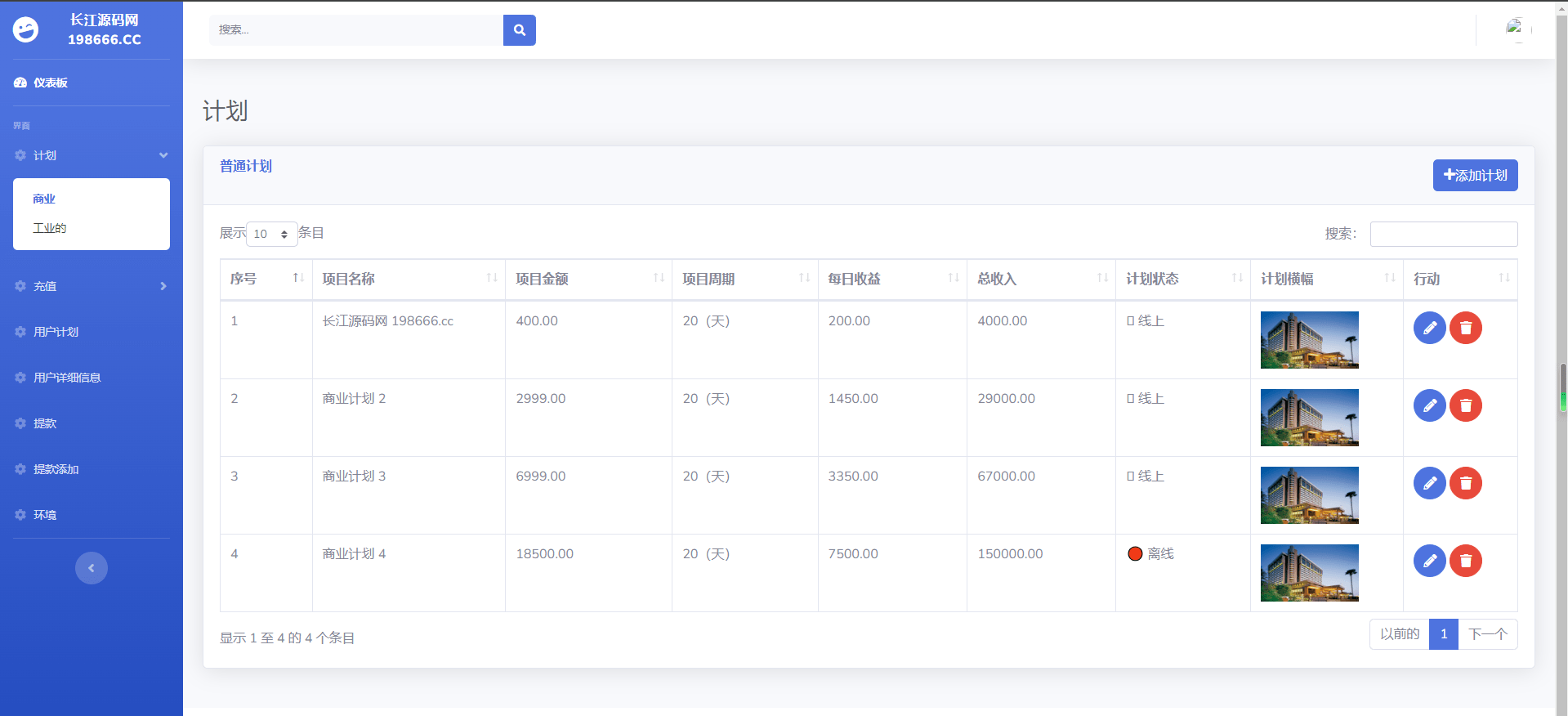The width and height of the screenshot is (1568, 716).
Task: Sort table by 项目名称 column
Action: coord(409,279)
